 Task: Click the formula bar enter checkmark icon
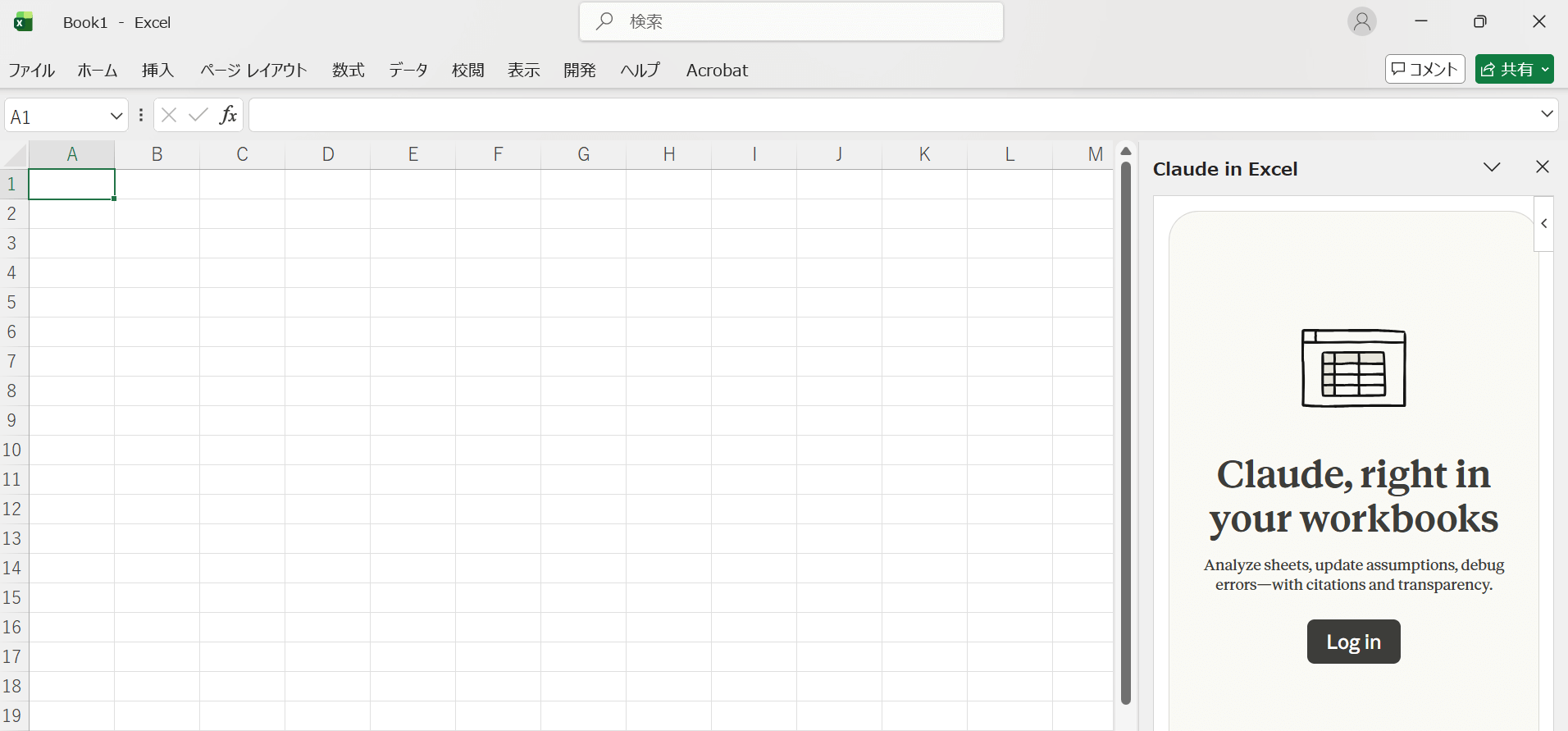[x=198, y=116]
